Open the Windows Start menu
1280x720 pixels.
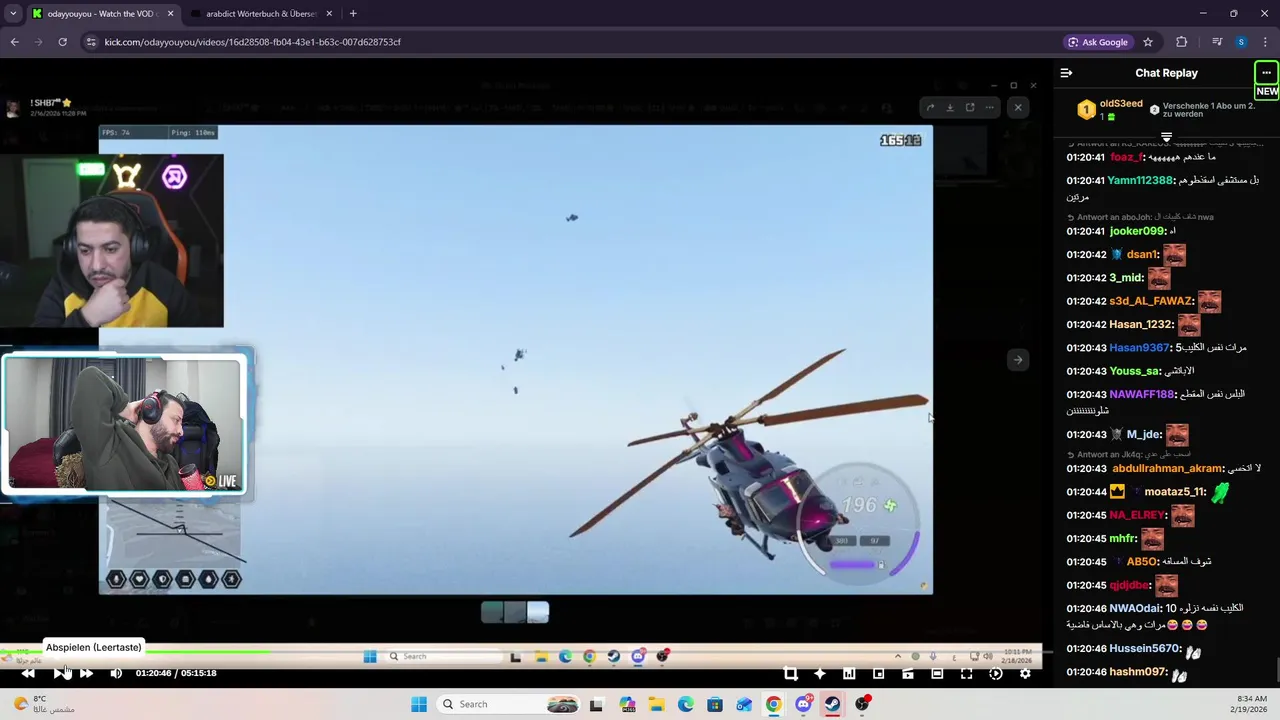pos(419,704)
